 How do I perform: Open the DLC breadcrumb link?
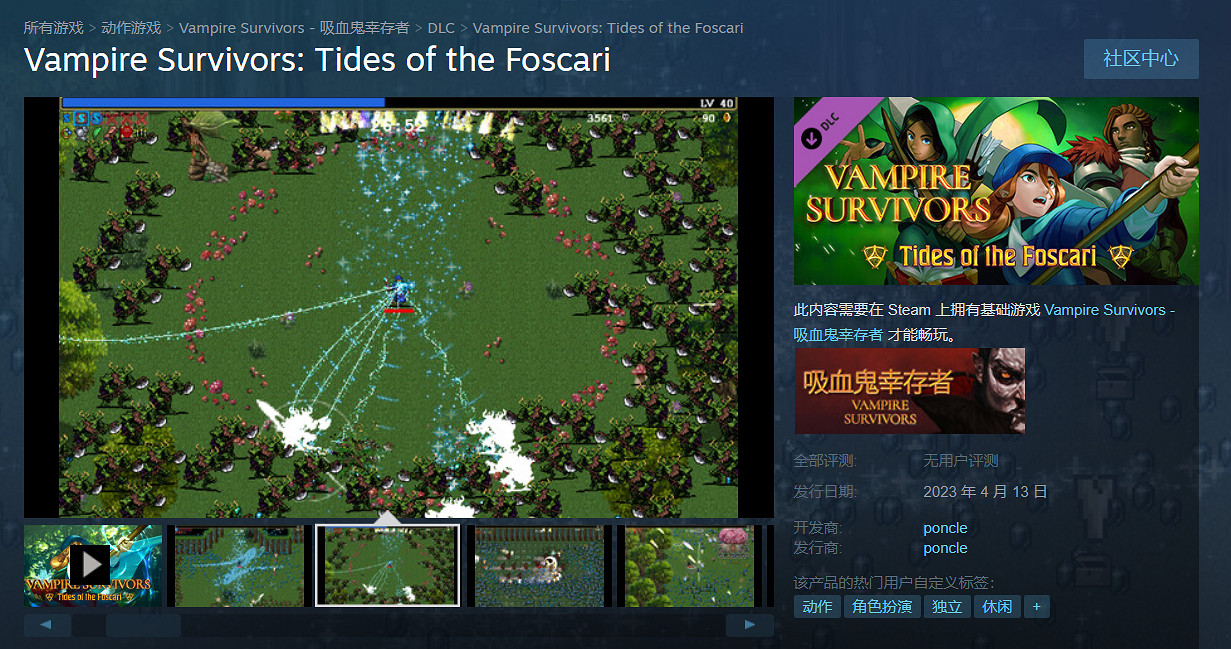[x=441, y=28]
